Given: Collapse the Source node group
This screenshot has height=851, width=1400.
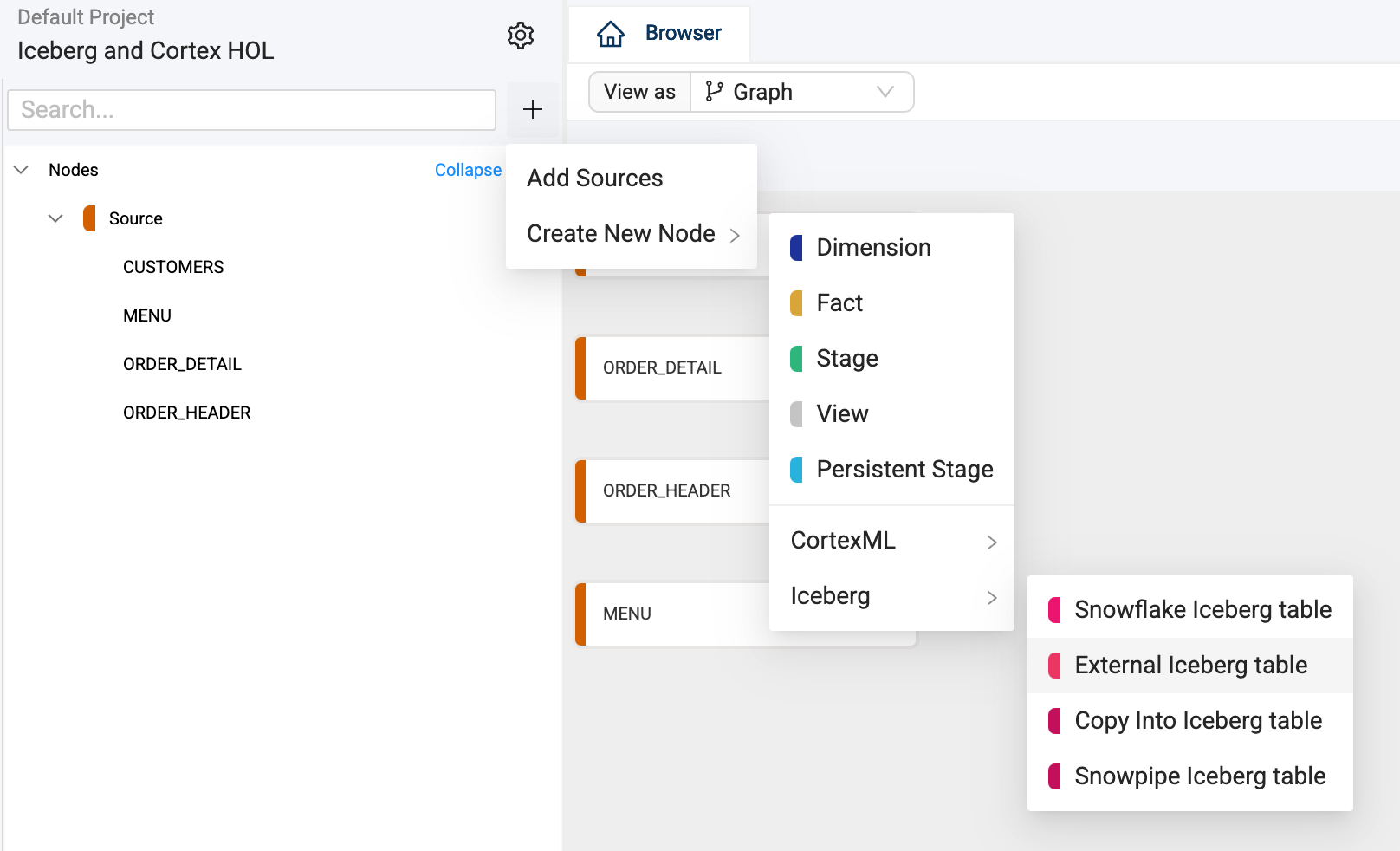Looking at the screenshot, I should click(x=55, y=218).
